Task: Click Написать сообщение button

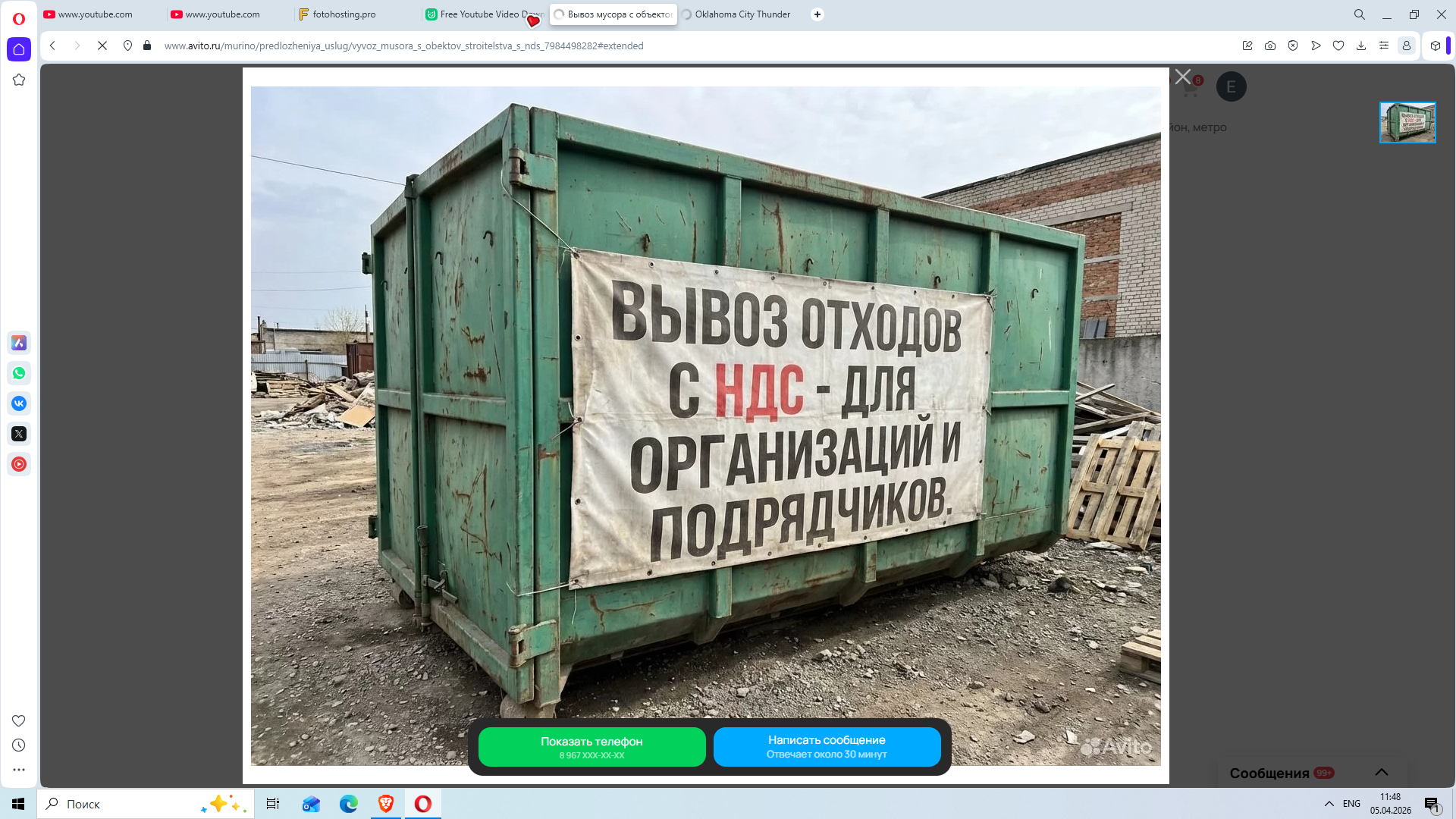Action: [x=827, y=747]
